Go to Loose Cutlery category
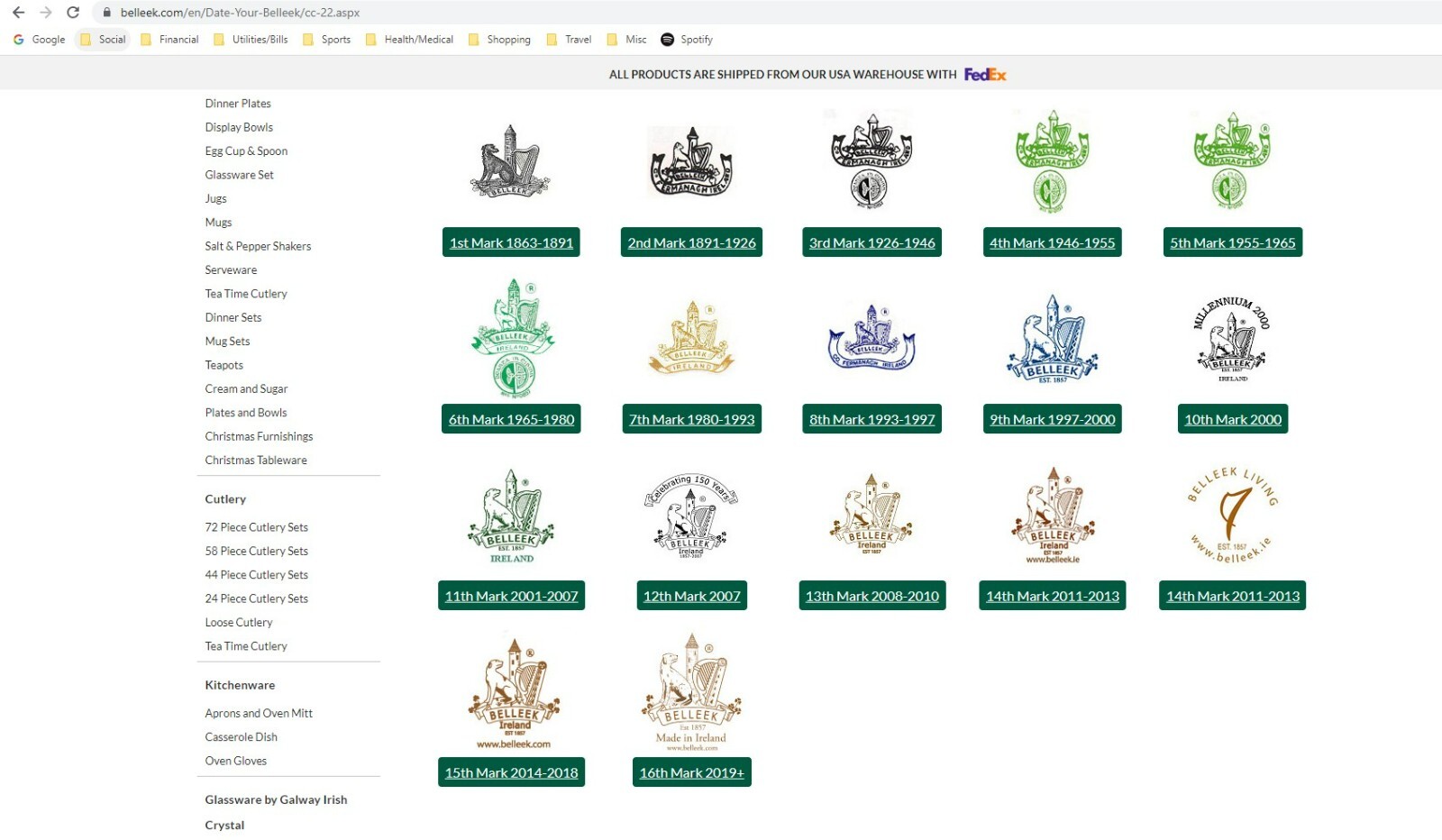This screenshot has height=840, width=1442. [x=238, y=623]
